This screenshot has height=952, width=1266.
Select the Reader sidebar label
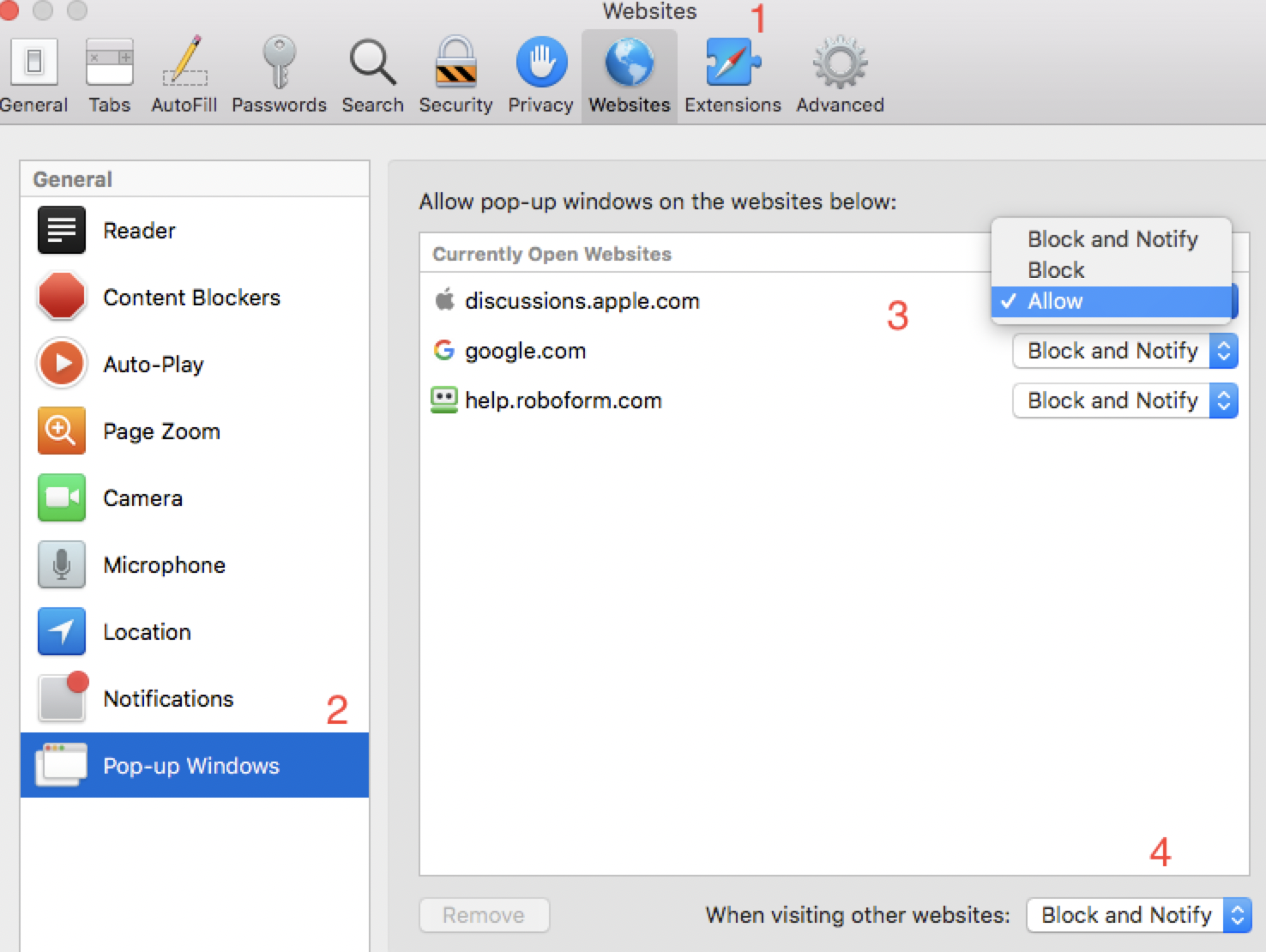[x=139, y=231]
